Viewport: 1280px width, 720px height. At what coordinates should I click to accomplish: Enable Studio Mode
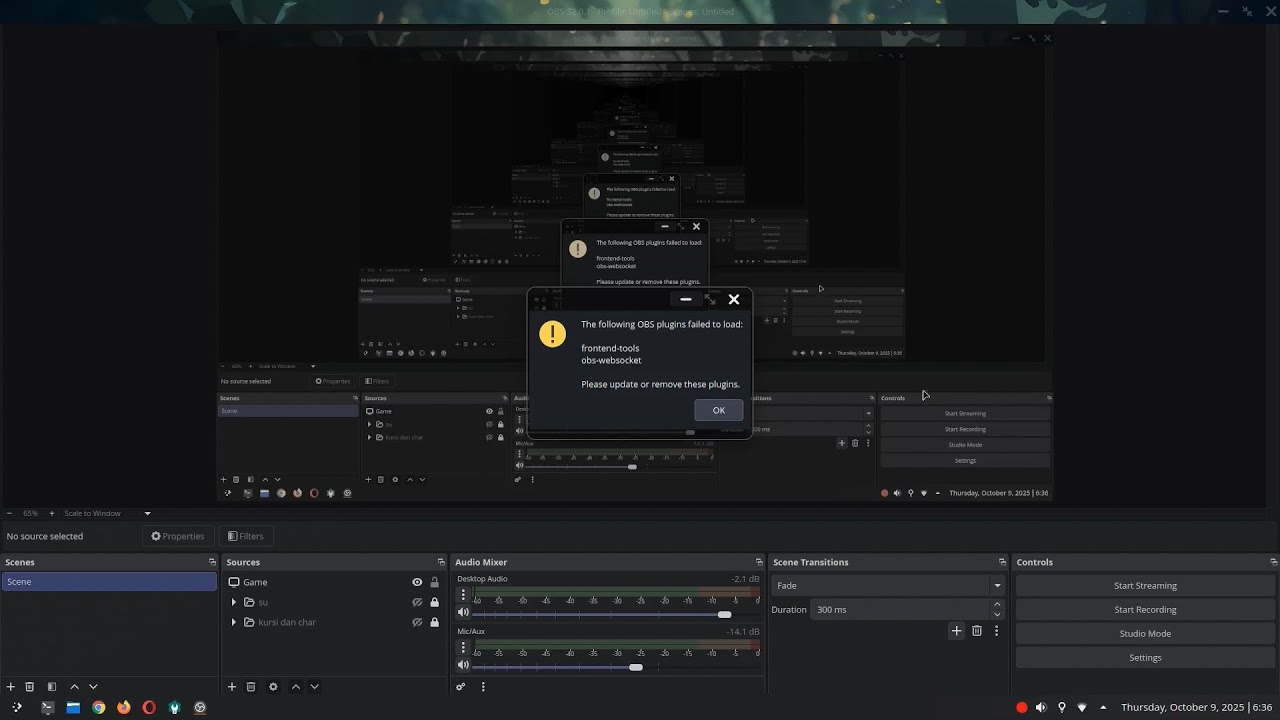[x=1145, y=634]
